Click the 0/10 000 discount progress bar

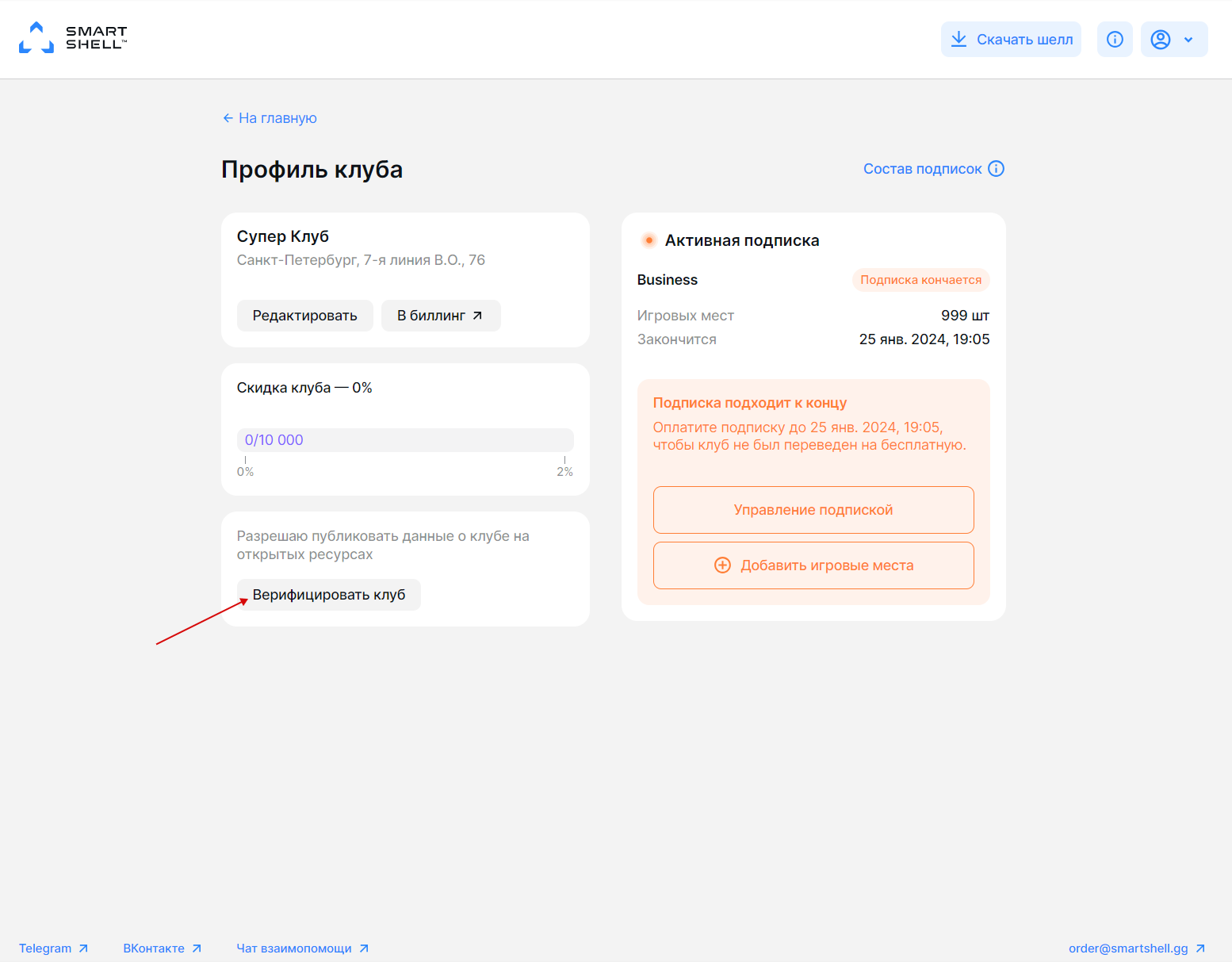[405, 440]
